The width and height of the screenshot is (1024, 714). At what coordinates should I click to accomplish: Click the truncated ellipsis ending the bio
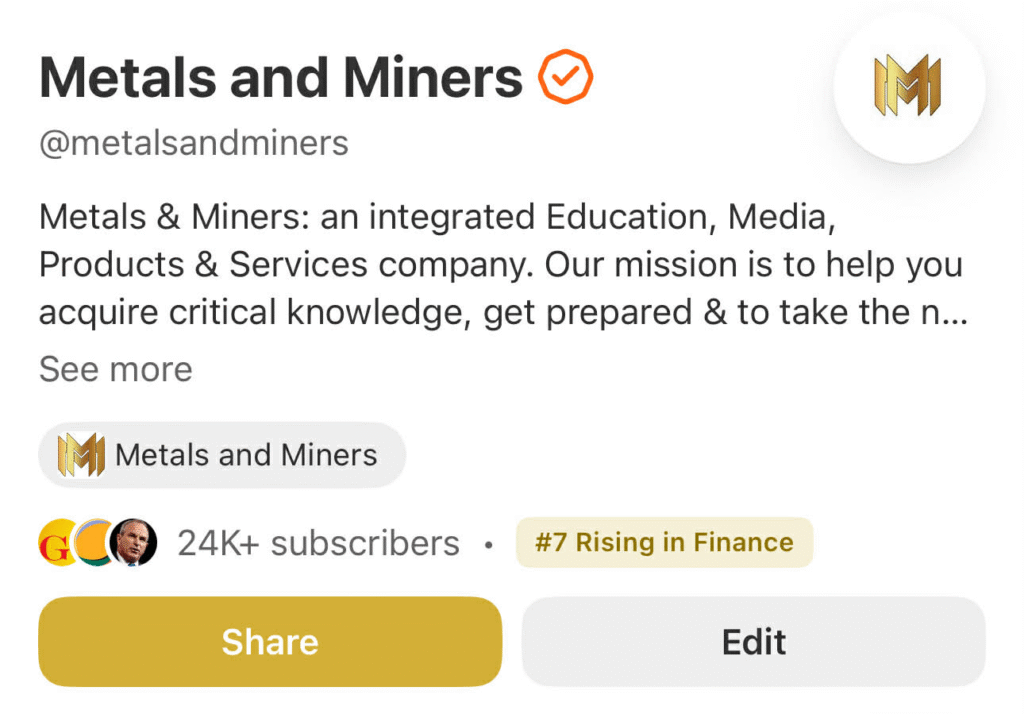954,314
